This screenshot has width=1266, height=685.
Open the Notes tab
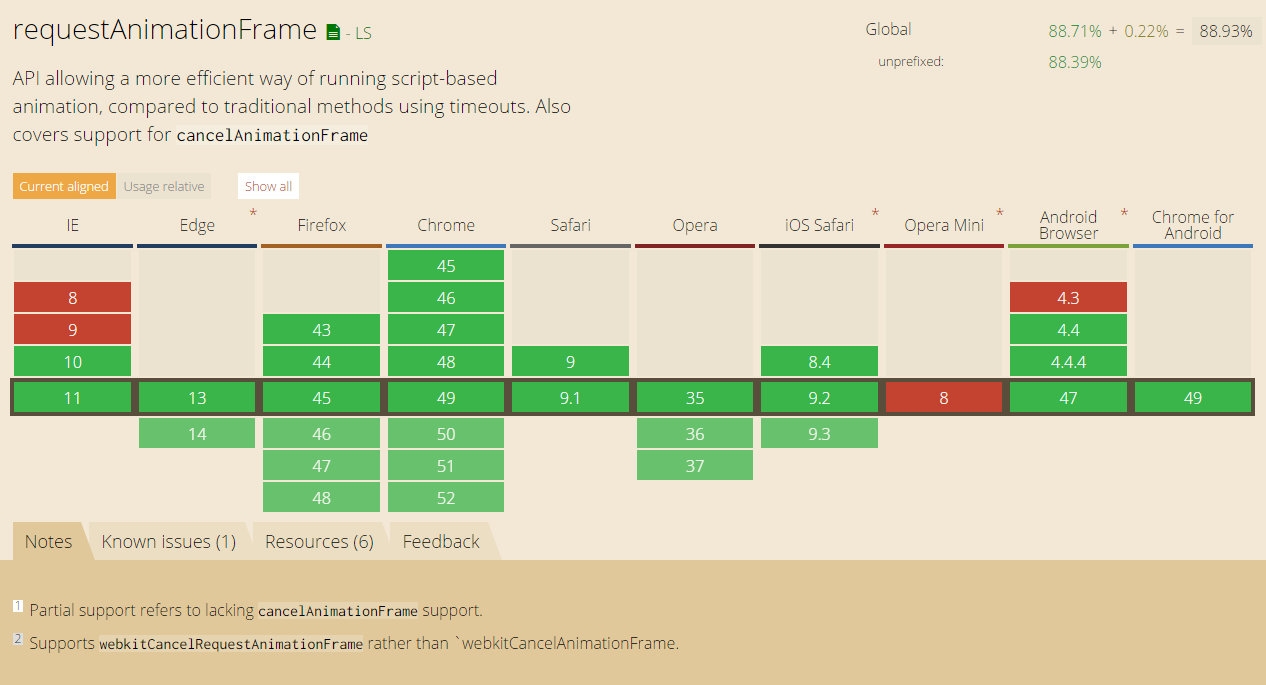[x=49, y=541]
